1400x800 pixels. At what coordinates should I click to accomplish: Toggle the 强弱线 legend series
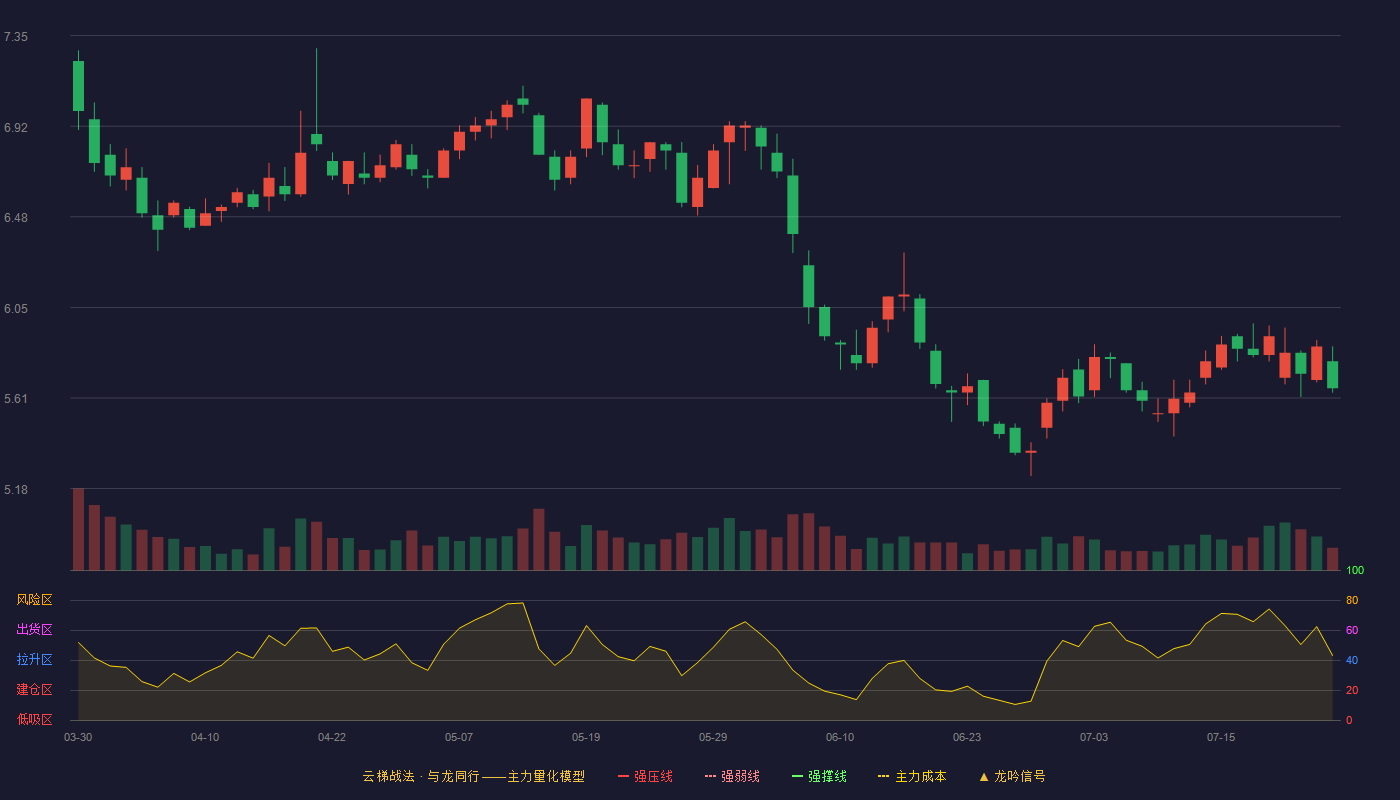[732, 776]
